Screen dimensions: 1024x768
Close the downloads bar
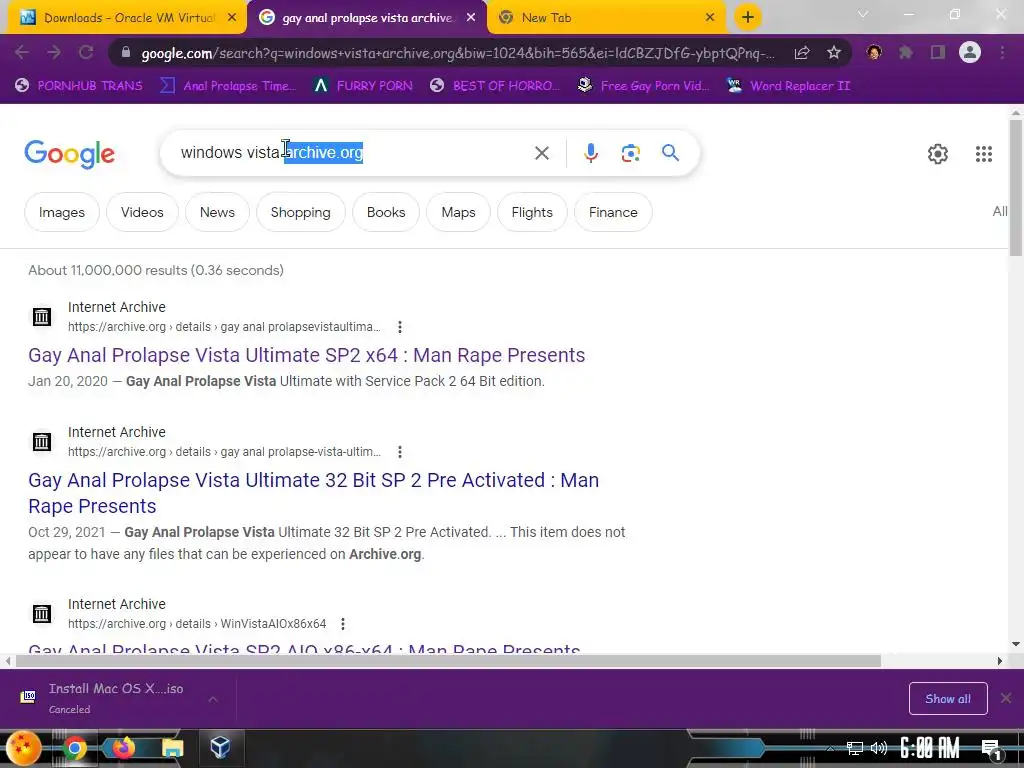click(1006, 698)
